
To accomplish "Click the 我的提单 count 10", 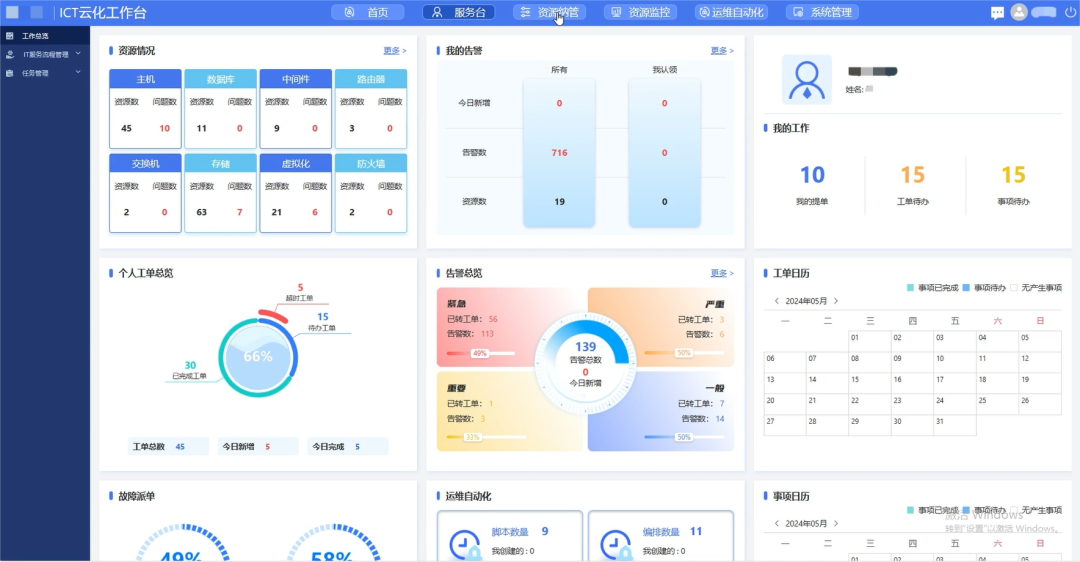I will point(812,175).
